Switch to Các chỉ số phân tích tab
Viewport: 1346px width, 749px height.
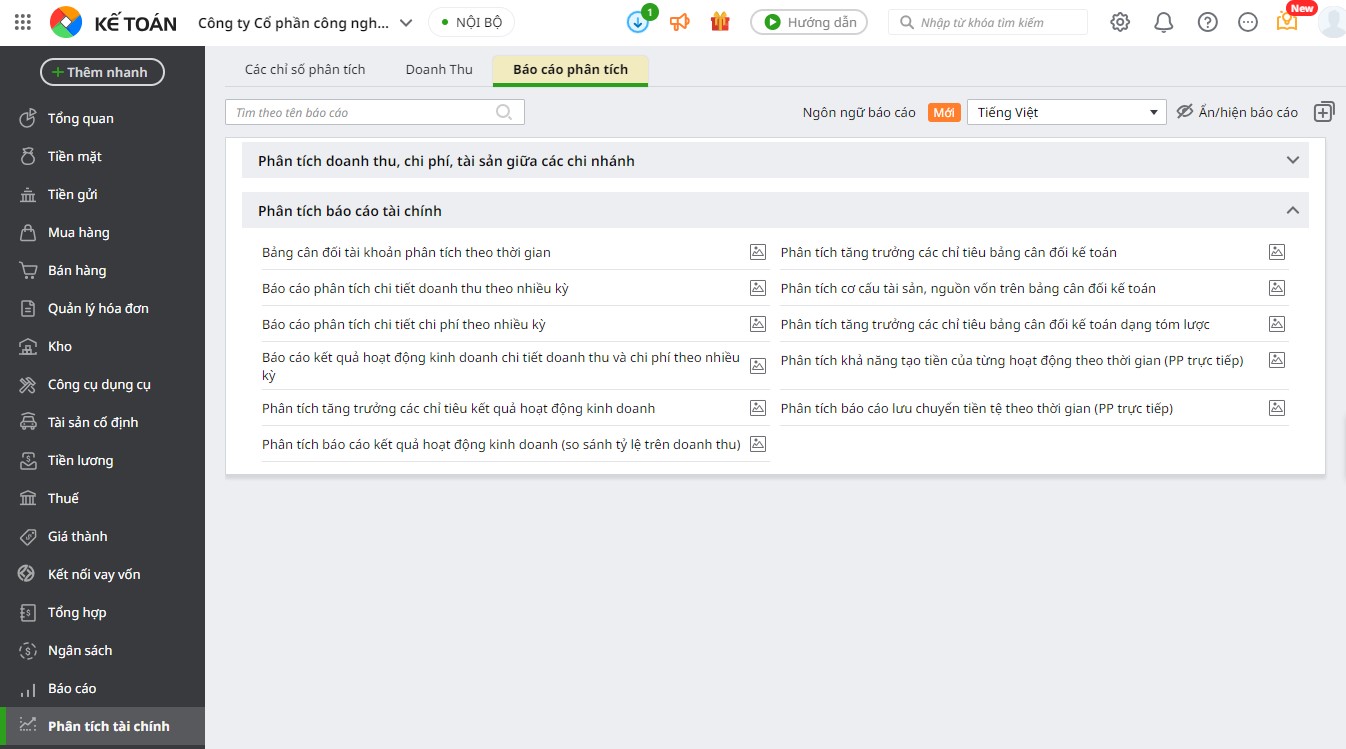tap(305, 70)
